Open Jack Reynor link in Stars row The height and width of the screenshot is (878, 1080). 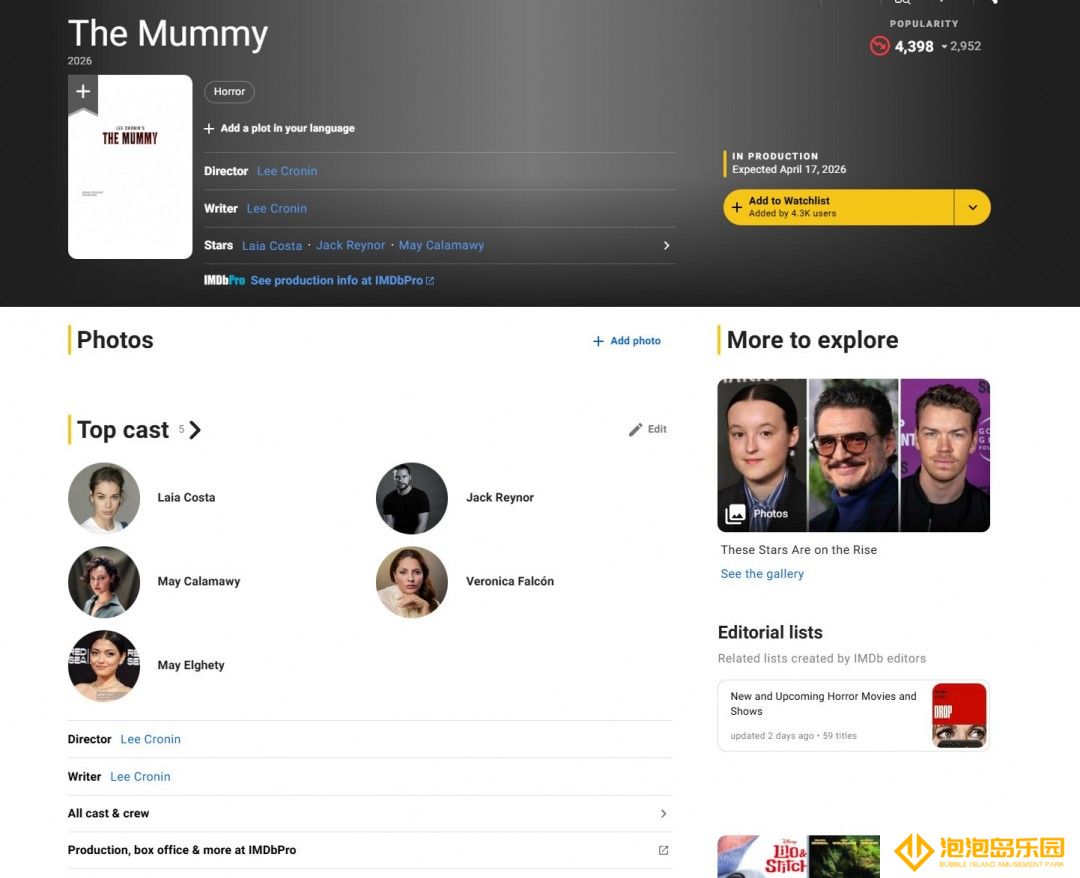[351, 245]
